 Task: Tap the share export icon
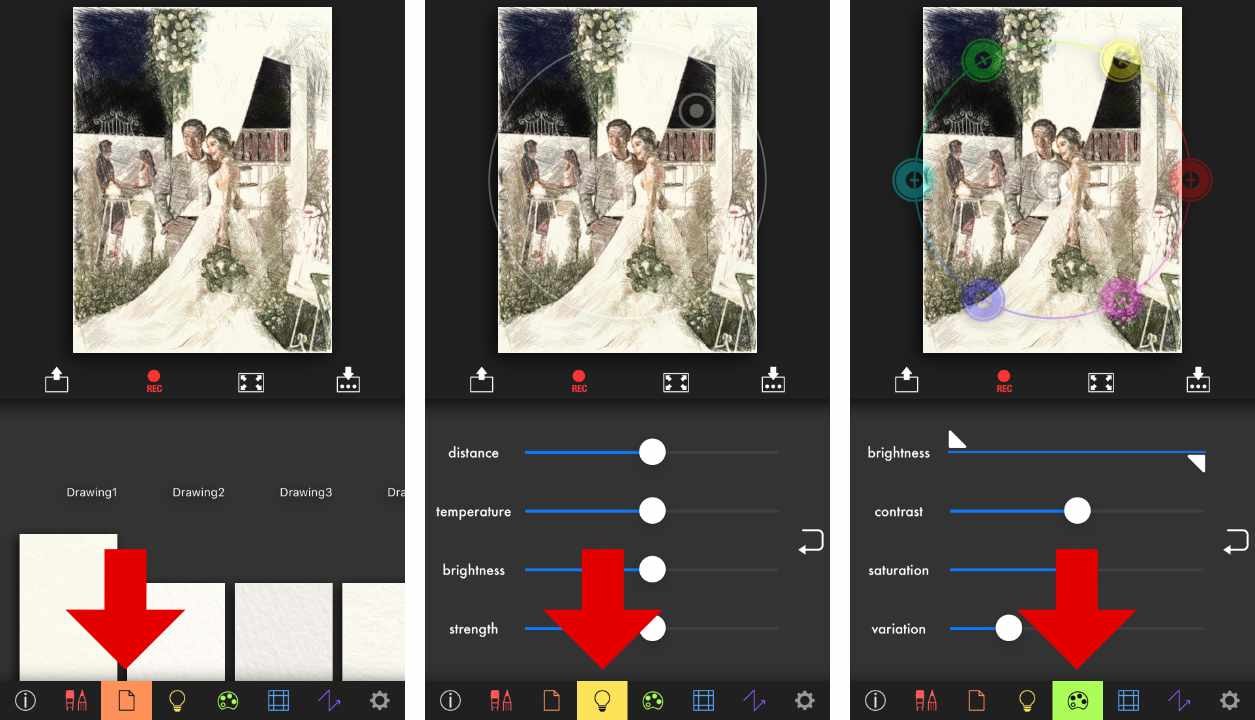(57, 380)
